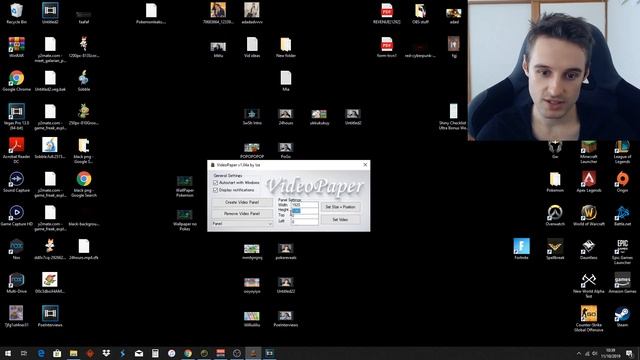This screenshot has width=640, height=360.
Task: Select the OBS stuff desktop icon
Action: click(x=420, y=13)
